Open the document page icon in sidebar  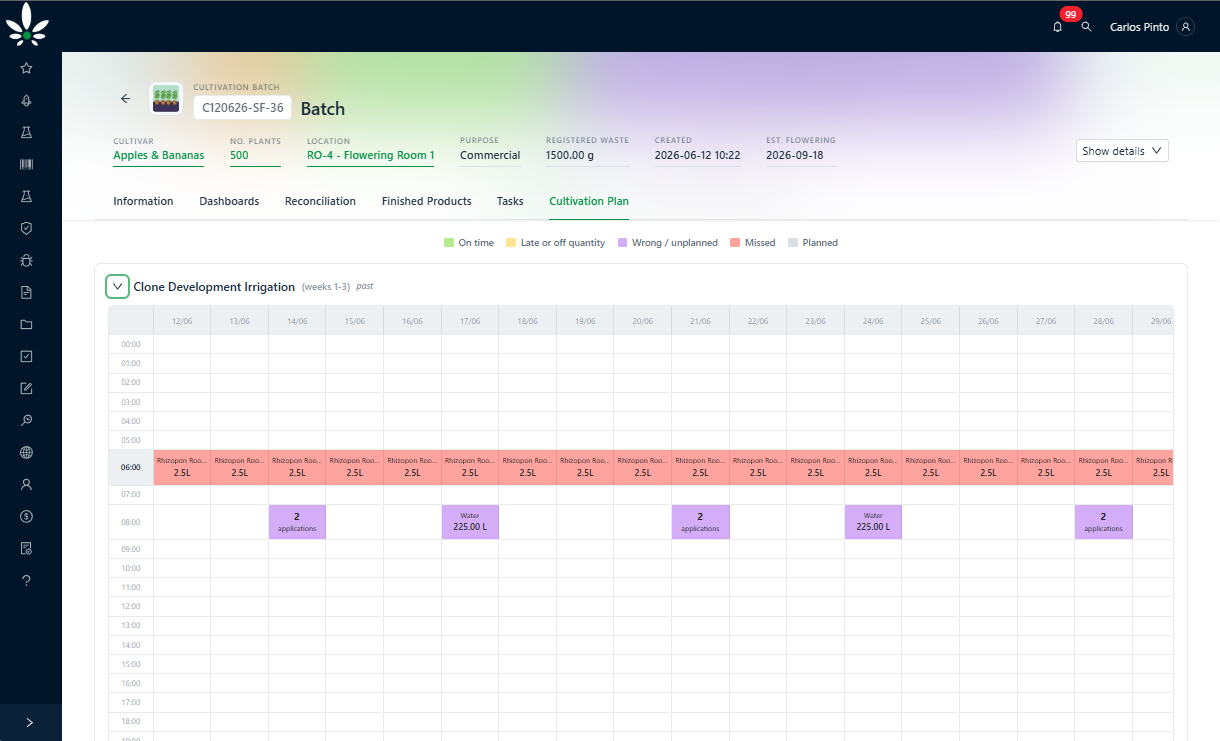(x=27, y=292)
